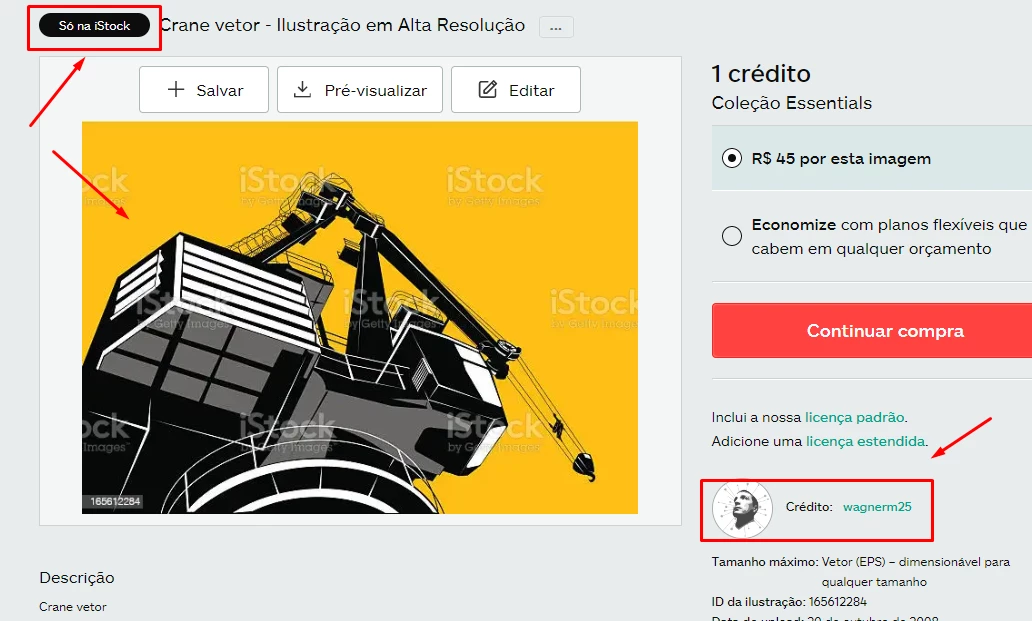This screenshot has height=621, width=1032.
Task: Click the Só na iStock badge
Action: pos(95,26)
